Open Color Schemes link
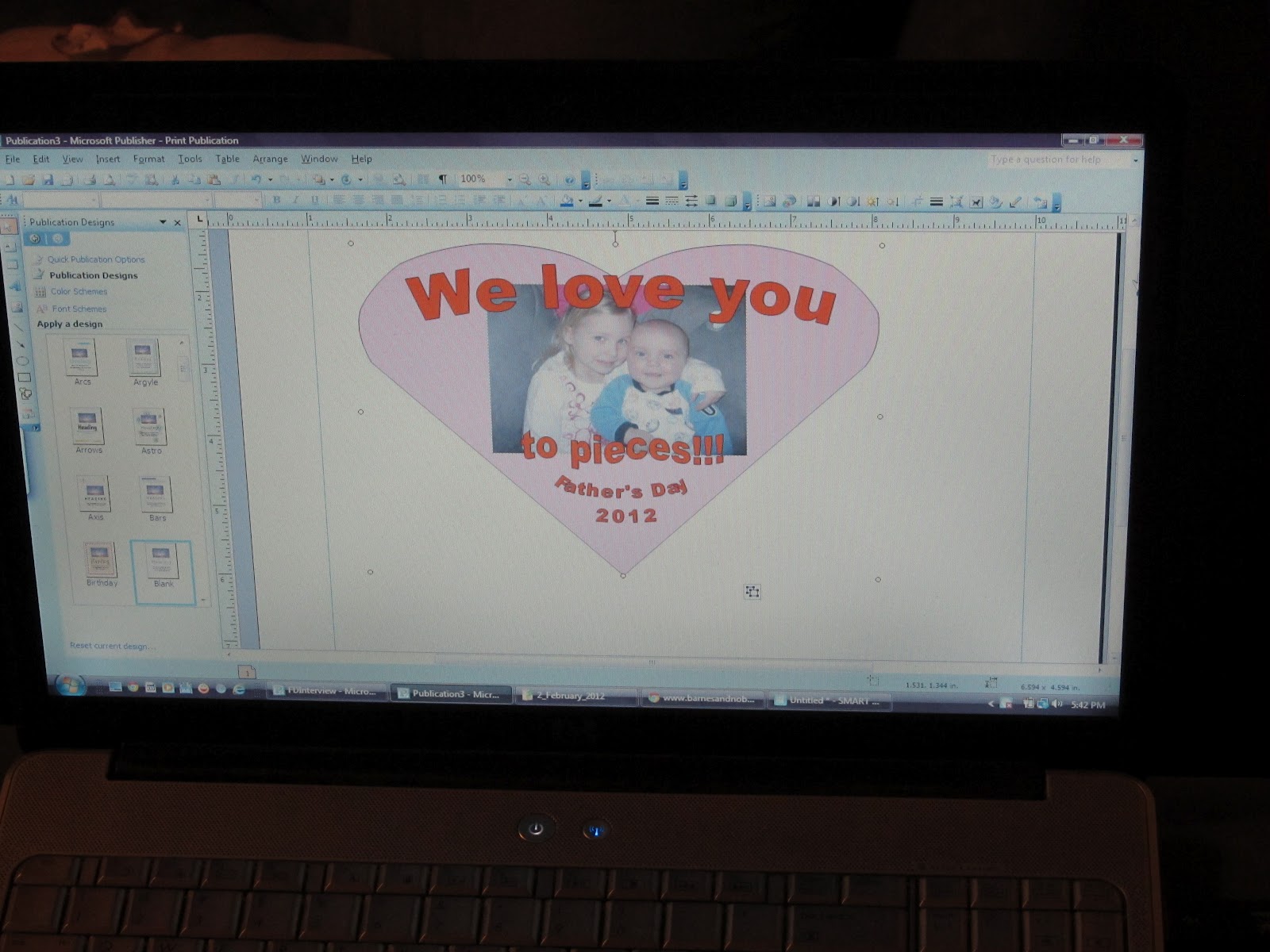 pyautogui.click(x=79, y=292)
